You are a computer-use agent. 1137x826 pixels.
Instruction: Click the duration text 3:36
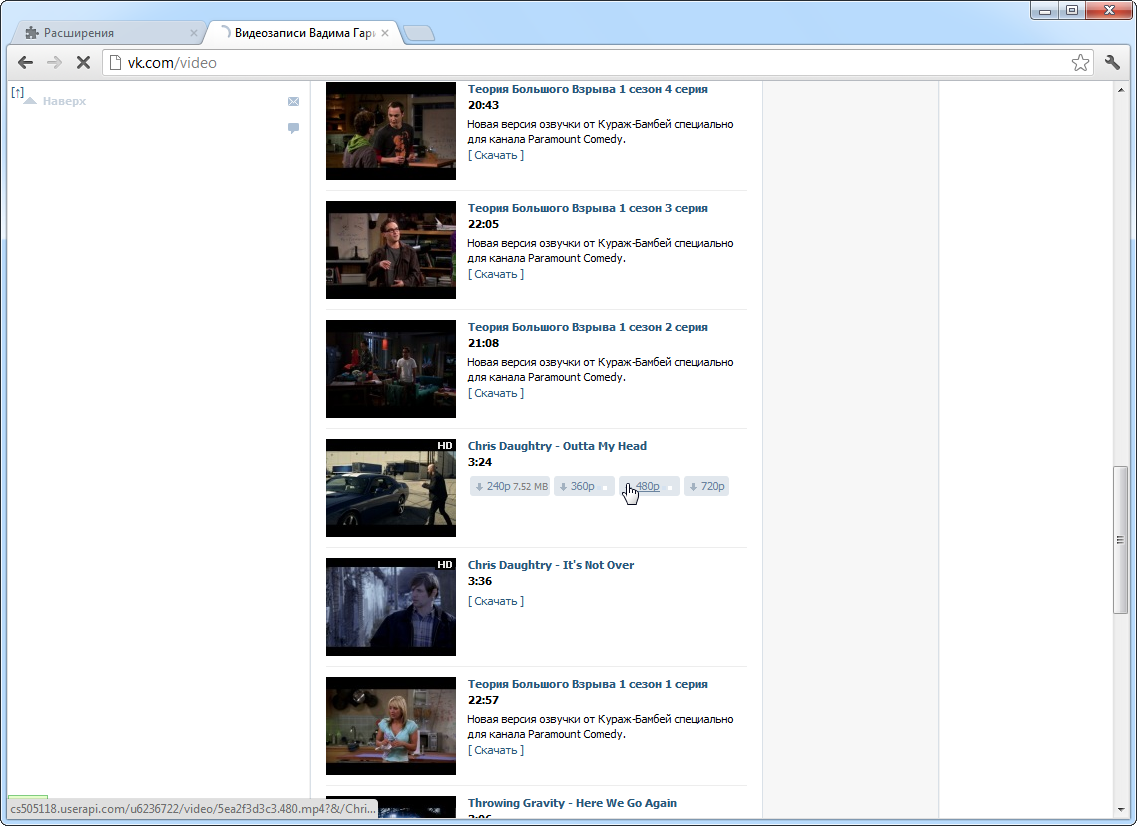[479, 581]
